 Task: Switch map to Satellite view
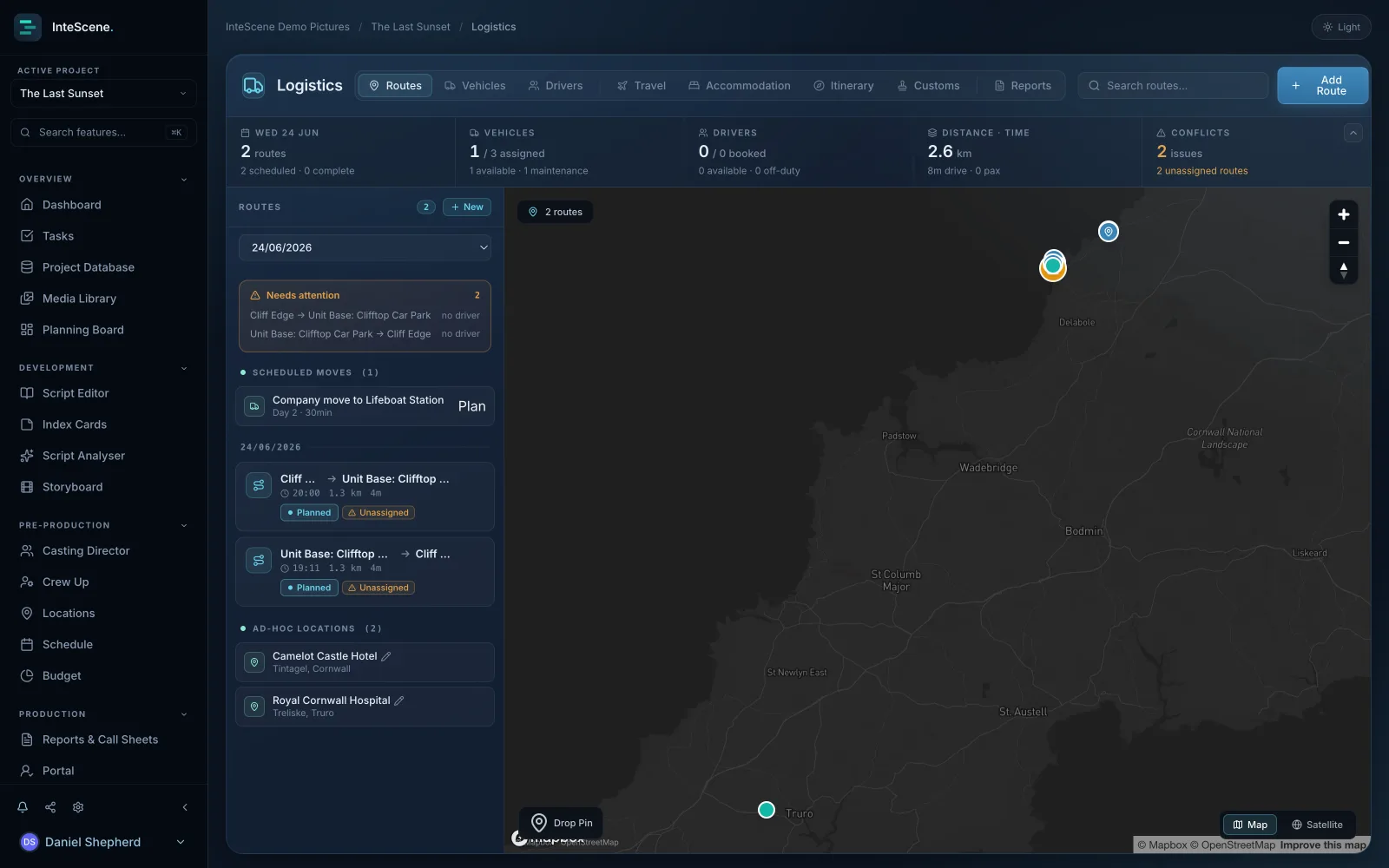(1317, 825)
